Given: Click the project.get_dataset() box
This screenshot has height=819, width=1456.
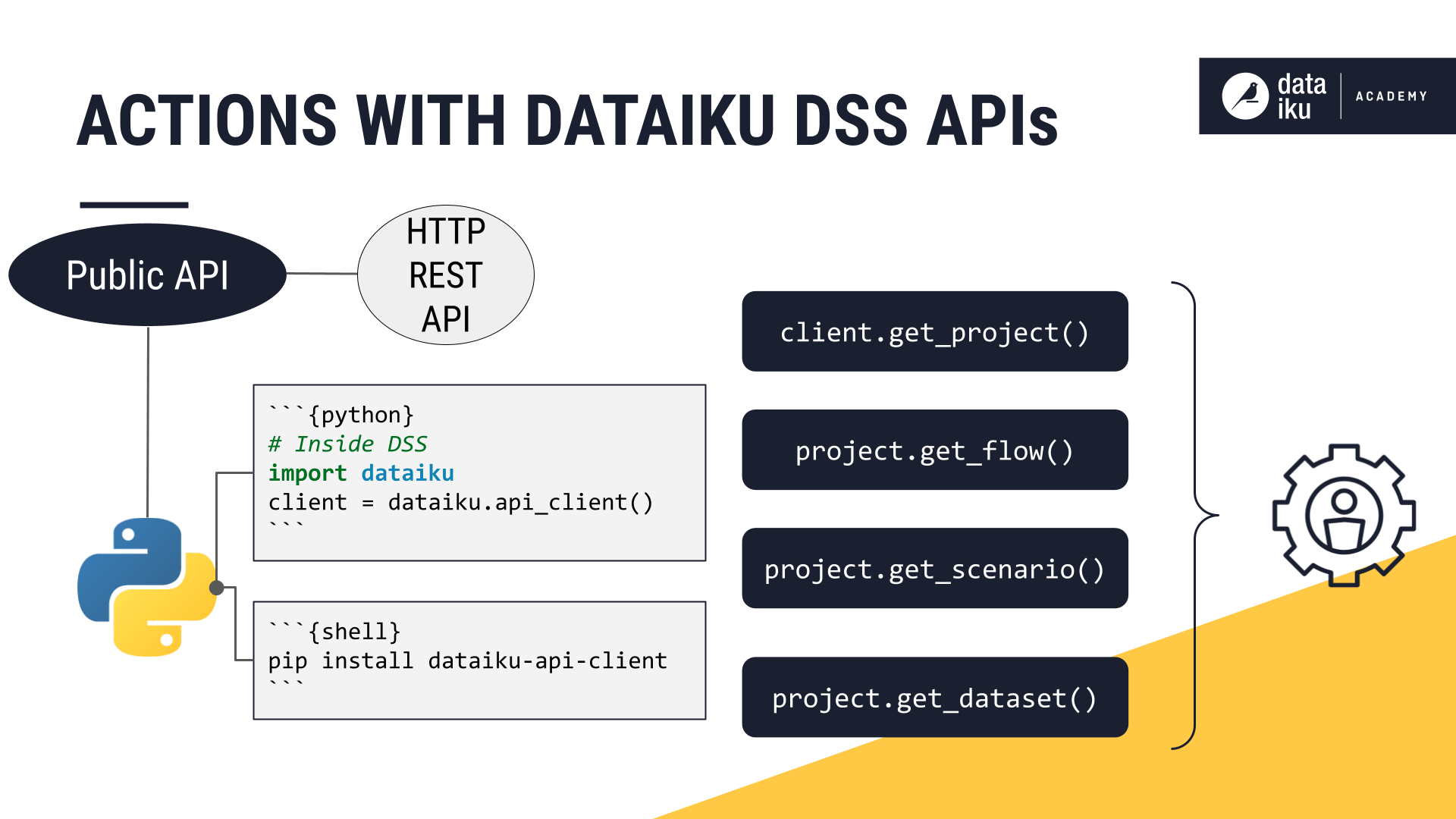Looking at the screenshot, I should click(x=935, y=697).
